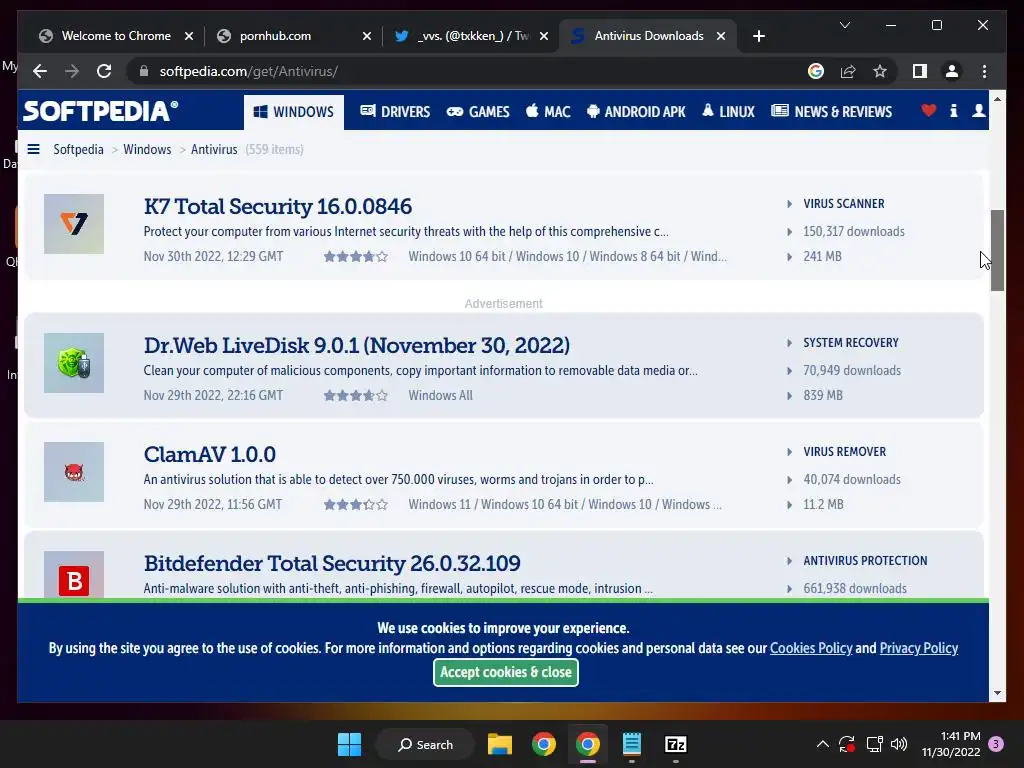This screenshot has height=768, width=1024.
Task: Switch to Welcome to Chrome tab
Action: coord(116,36)
